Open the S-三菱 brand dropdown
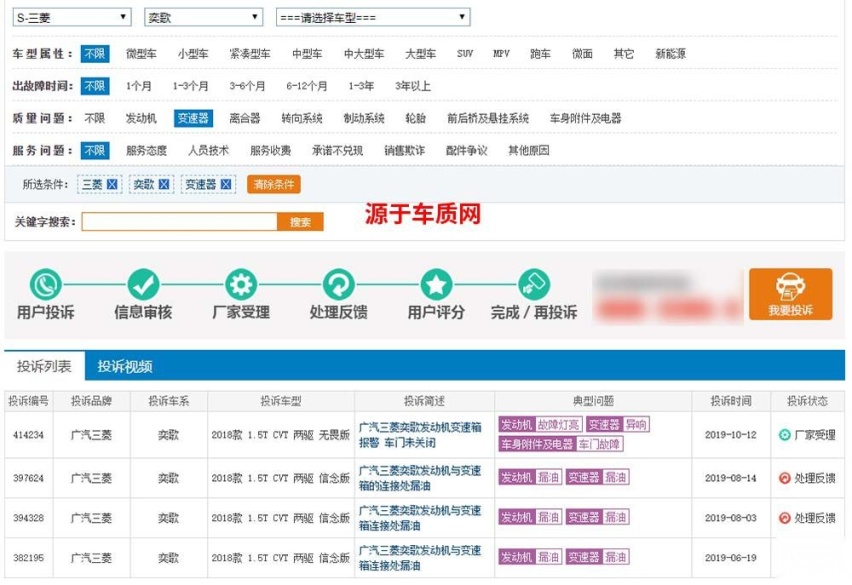 (72, 17)
